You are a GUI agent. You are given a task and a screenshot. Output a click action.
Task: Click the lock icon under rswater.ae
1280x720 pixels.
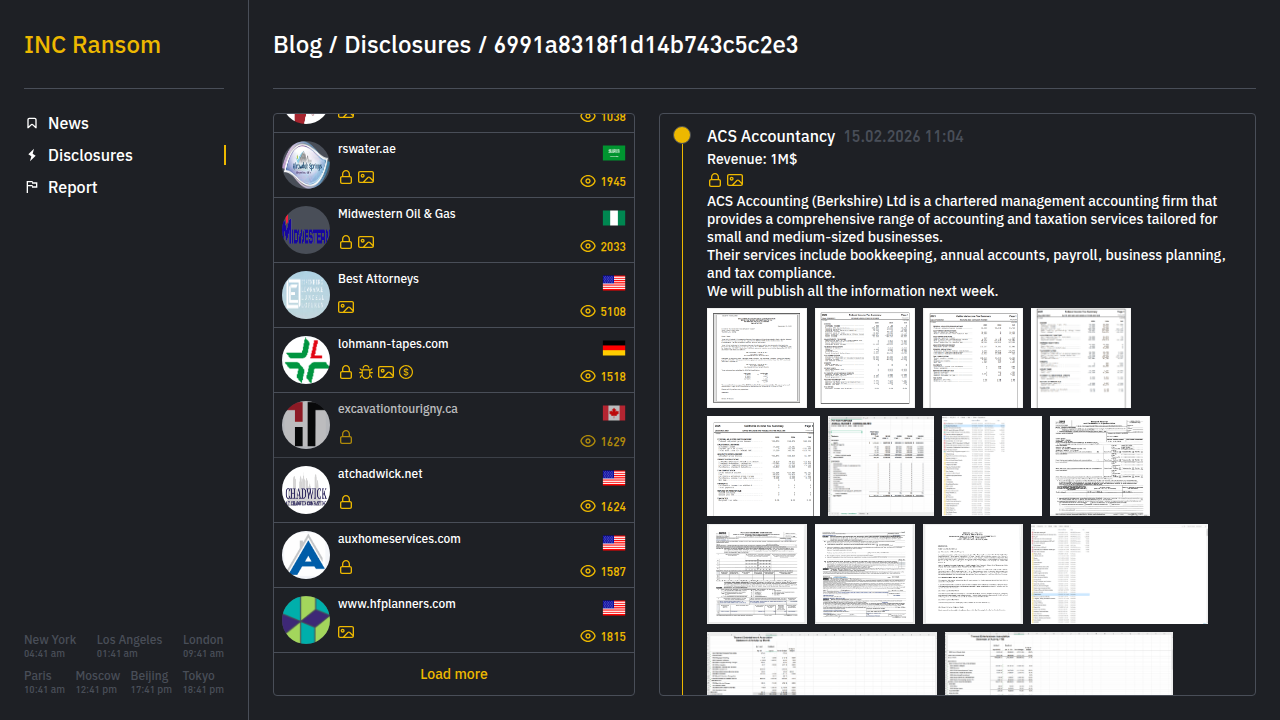coord(346,177)
